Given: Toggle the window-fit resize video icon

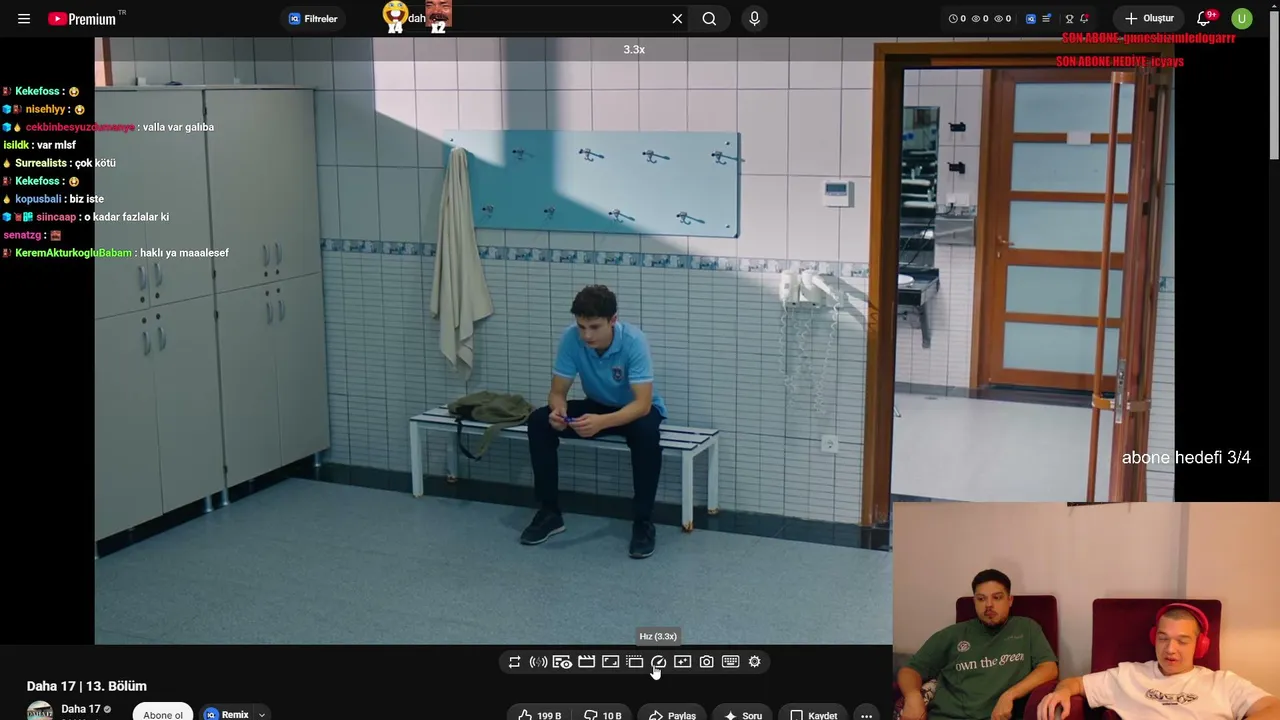Looking at the screenshot, I should (x=610, y=662).
